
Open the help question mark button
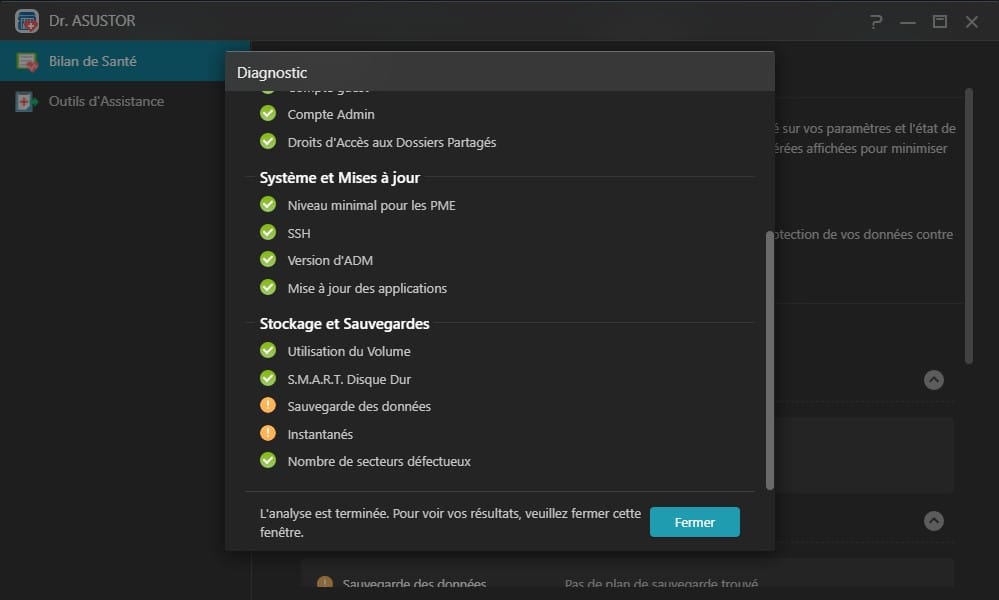tap(876, 22)
